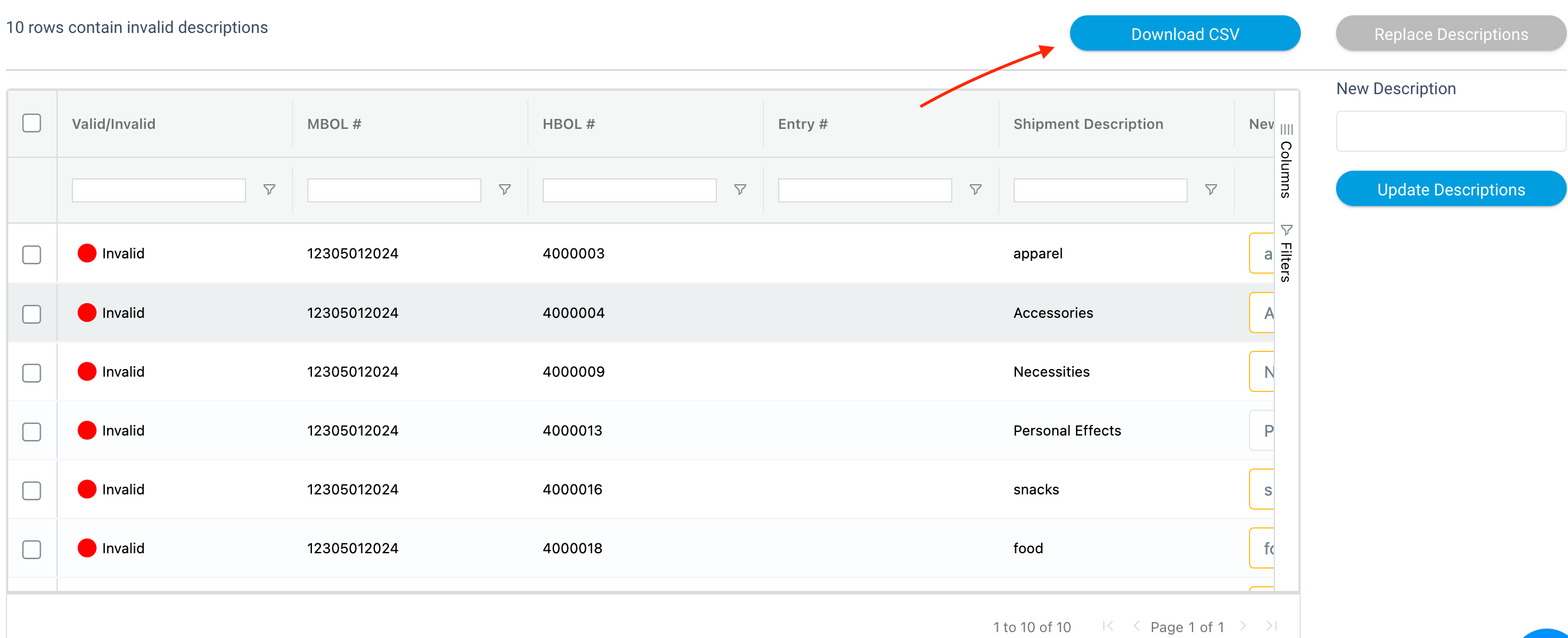Go to previous page of results
The height and width of the screenshot is (638, 1568).
(1136, 626)
